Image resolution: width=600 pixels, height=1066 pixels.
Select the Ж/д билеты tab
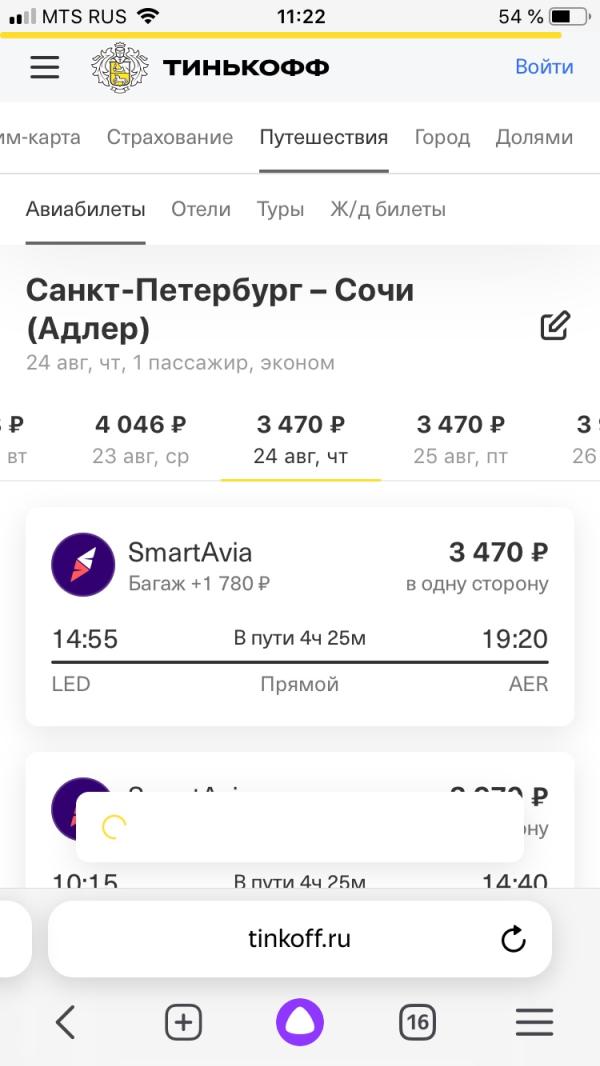(x=388, y=209)
